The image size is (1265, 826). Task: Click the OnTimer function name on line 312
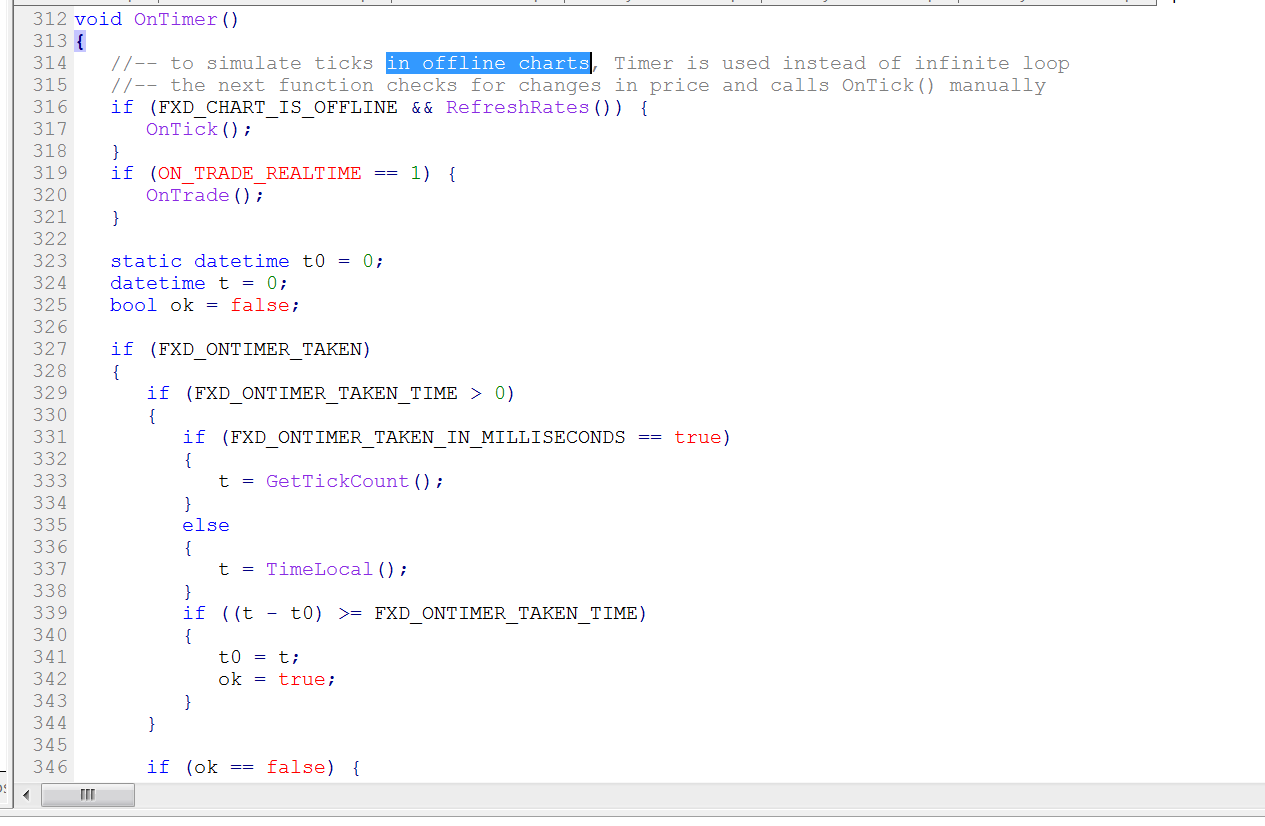pyautogui.click(x=175, y=19)
